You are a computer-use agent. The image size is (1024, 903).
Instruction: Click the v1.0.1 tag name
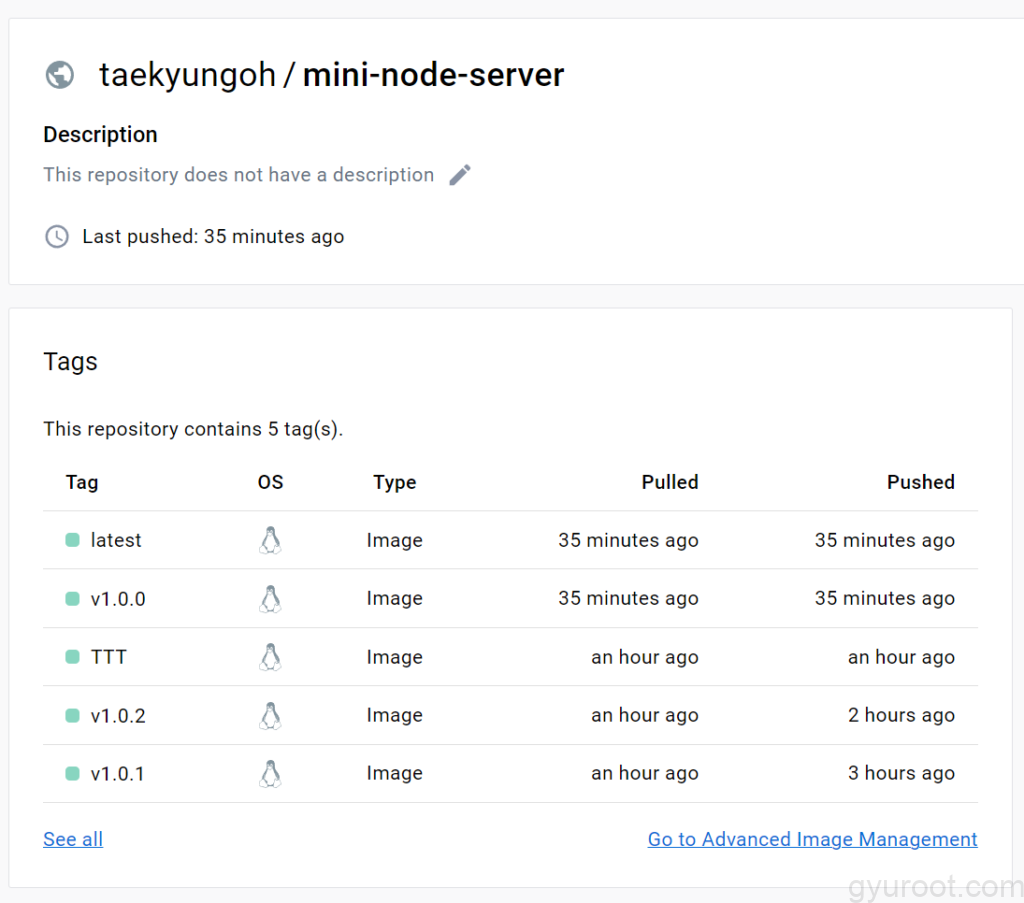click(x=118, y=774)
